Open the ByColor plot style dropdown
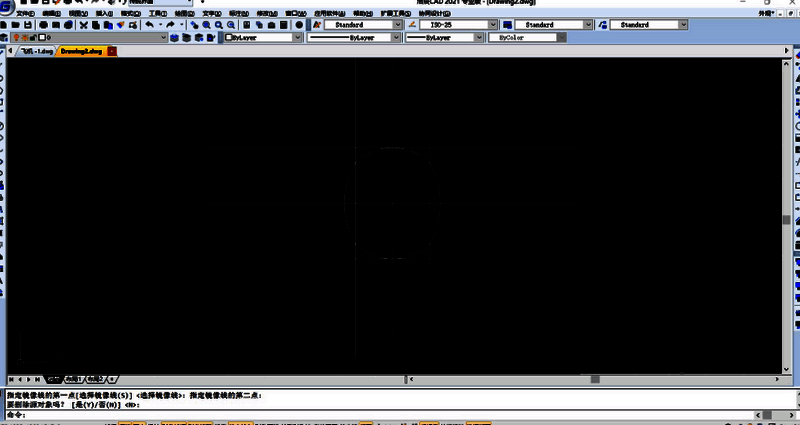This screenshot has height=425, width=800. [x=561, y=37]
